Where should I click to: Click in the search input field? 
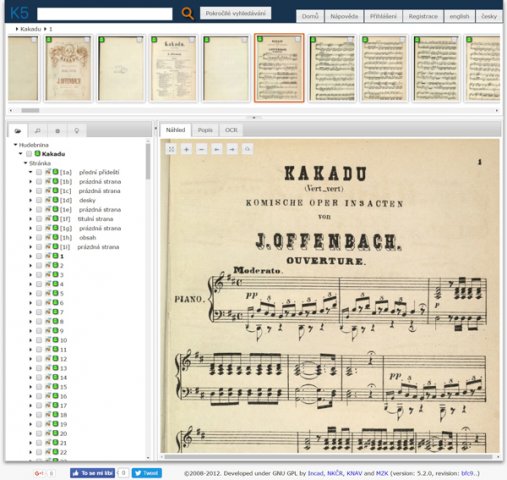pos(105,14)
